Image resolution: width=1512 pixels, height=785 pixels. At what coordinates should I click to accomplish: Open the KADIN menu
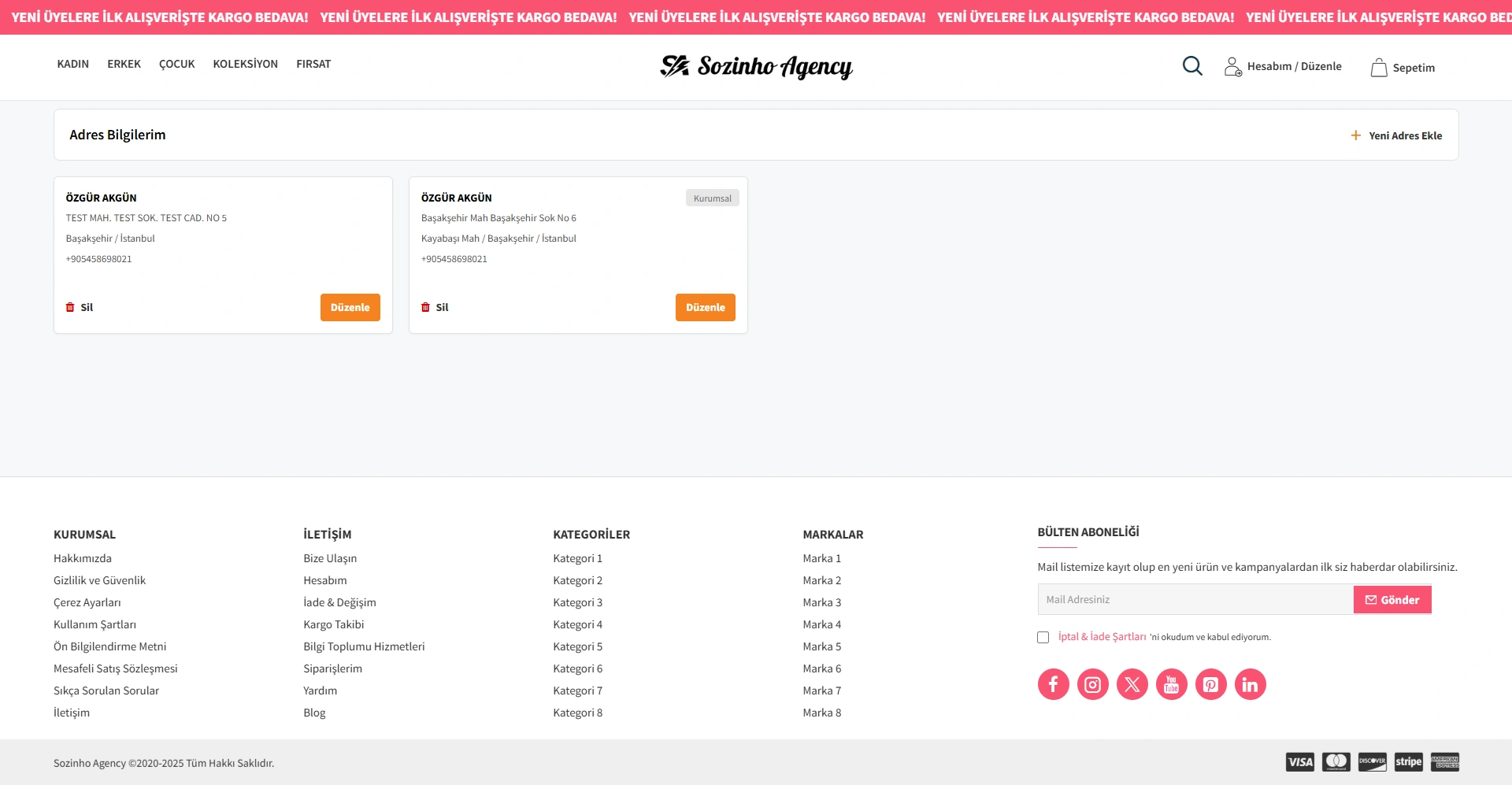click(72, 64)
